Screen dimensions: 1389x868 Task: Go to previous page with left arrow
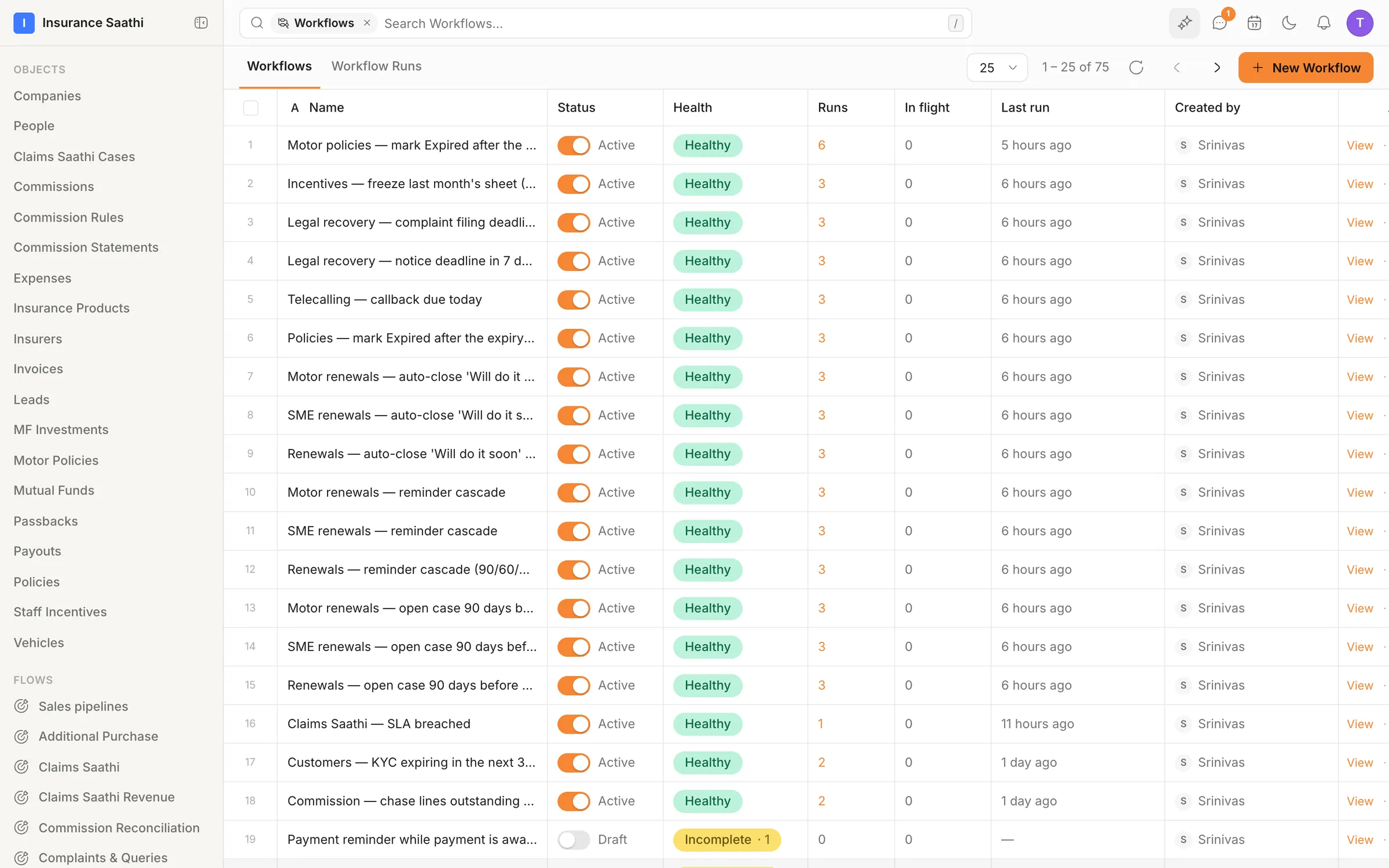(x=1177, y=67)
